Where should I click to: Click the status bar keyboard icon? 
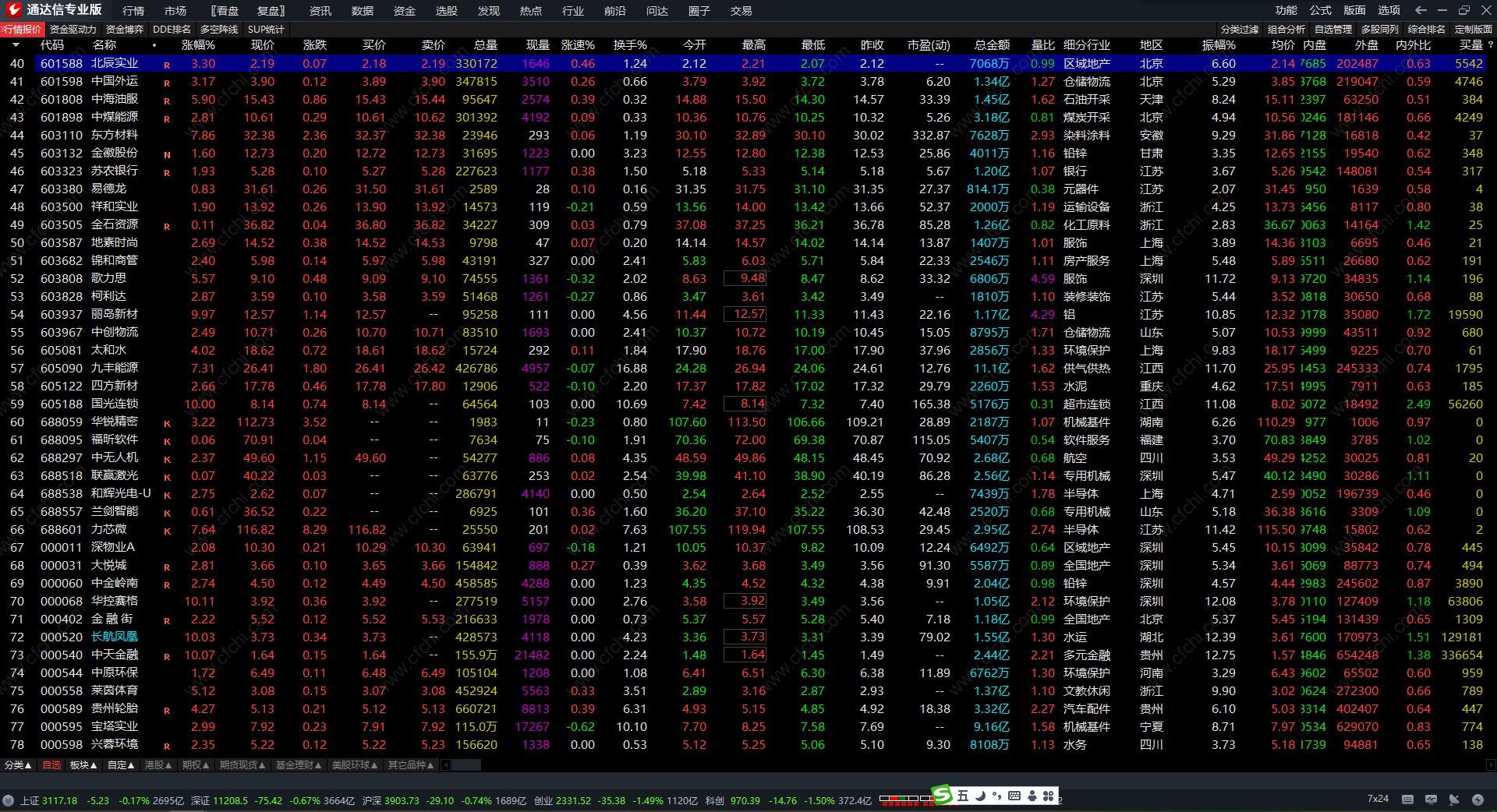tap(1407, 800)
